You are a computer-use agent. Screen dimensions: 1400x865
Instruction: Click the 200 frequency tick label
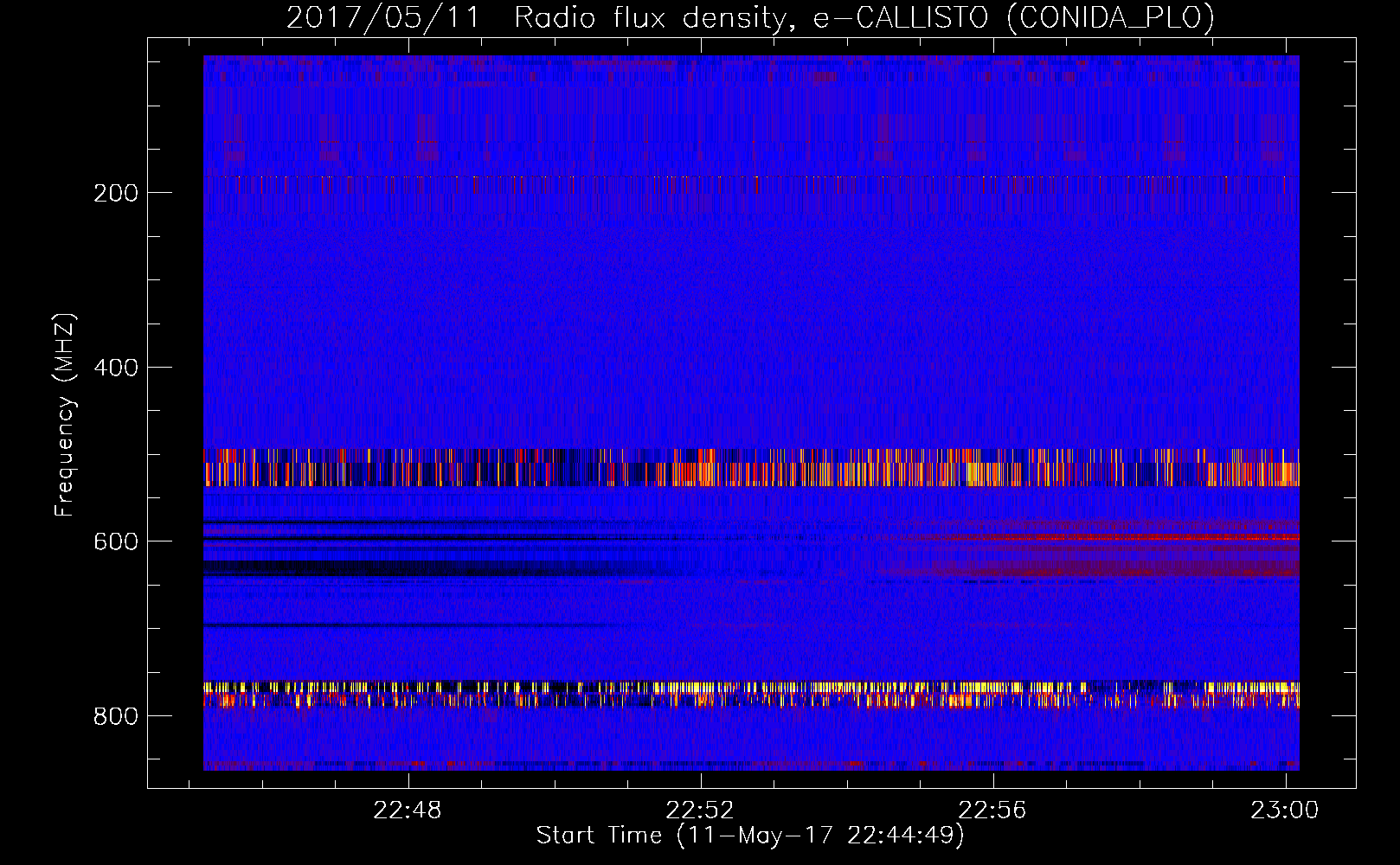click(116, 193)
